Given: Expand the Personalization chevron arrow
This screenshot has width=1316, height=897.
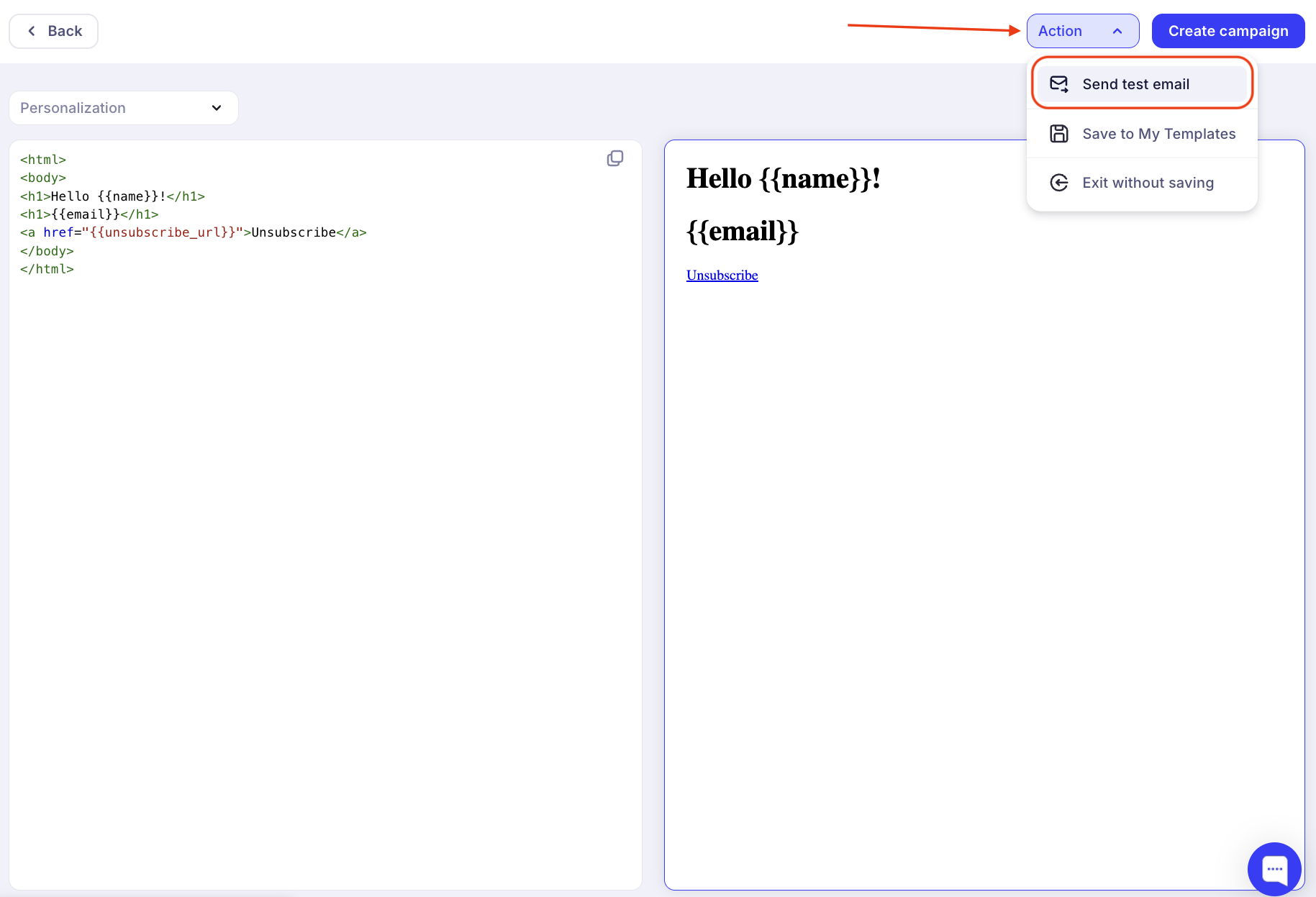Looking at the screenshot, I should click(x=217, y=108).
